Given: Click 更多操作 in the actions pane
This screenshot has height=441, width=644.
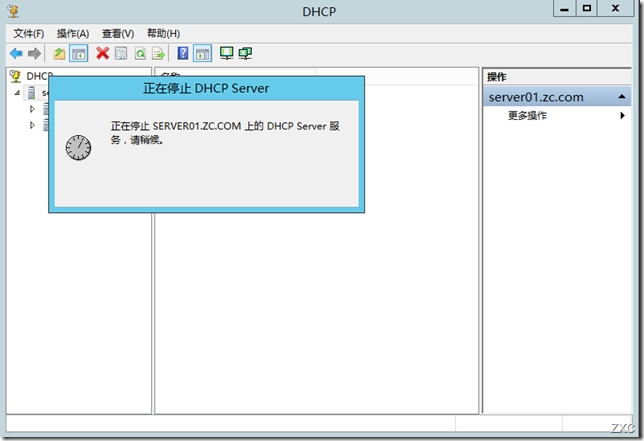Looking at the screenshot, I should [x=527, y=116].
